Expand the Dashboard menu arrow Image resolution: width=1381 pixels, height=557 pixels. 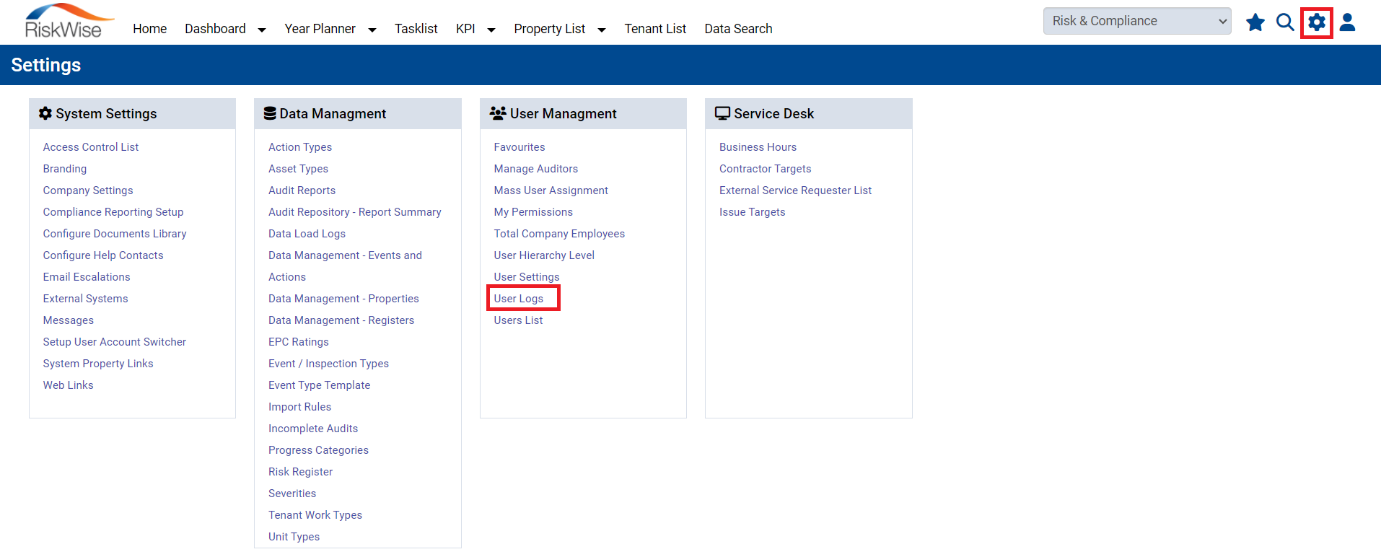click(262, 30)
